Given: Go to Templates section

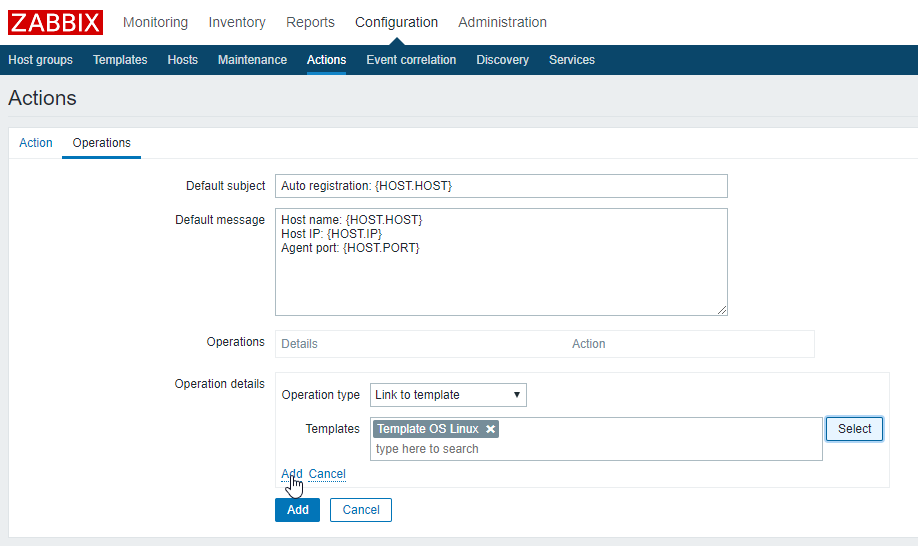Looking at the screenshot, I should (x=120, y=60).
